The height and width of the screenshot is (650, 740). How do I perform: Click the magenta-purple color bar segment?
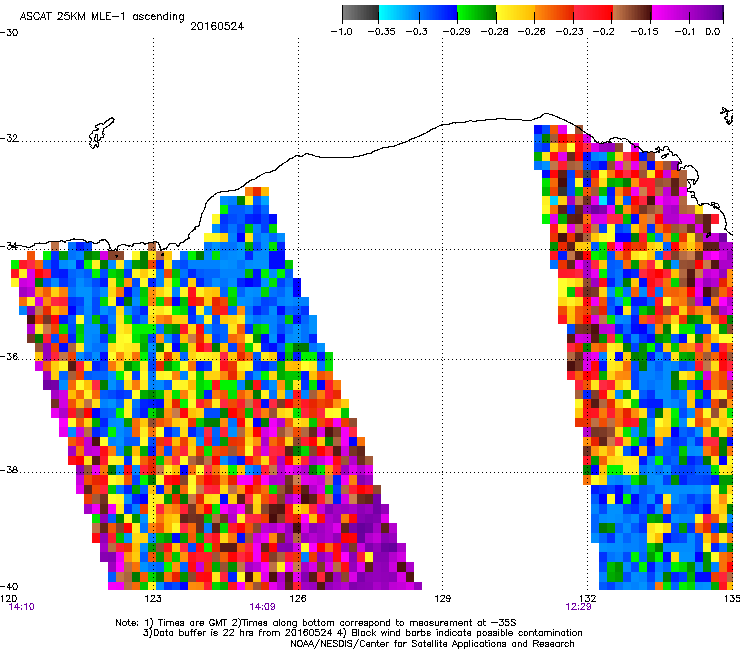coord(688,13)
